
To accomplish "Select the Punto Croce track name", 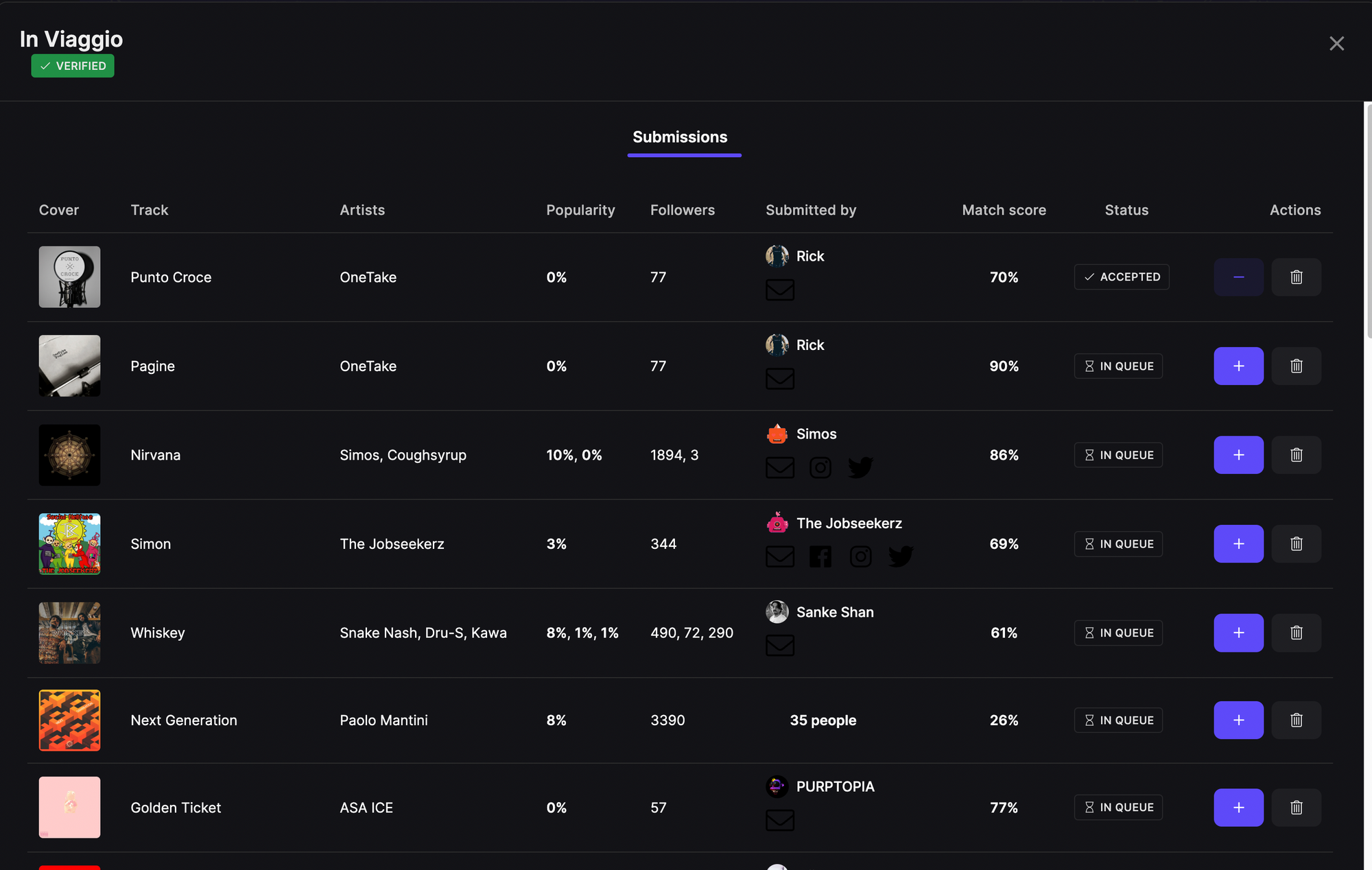I will tap(171, 277).
